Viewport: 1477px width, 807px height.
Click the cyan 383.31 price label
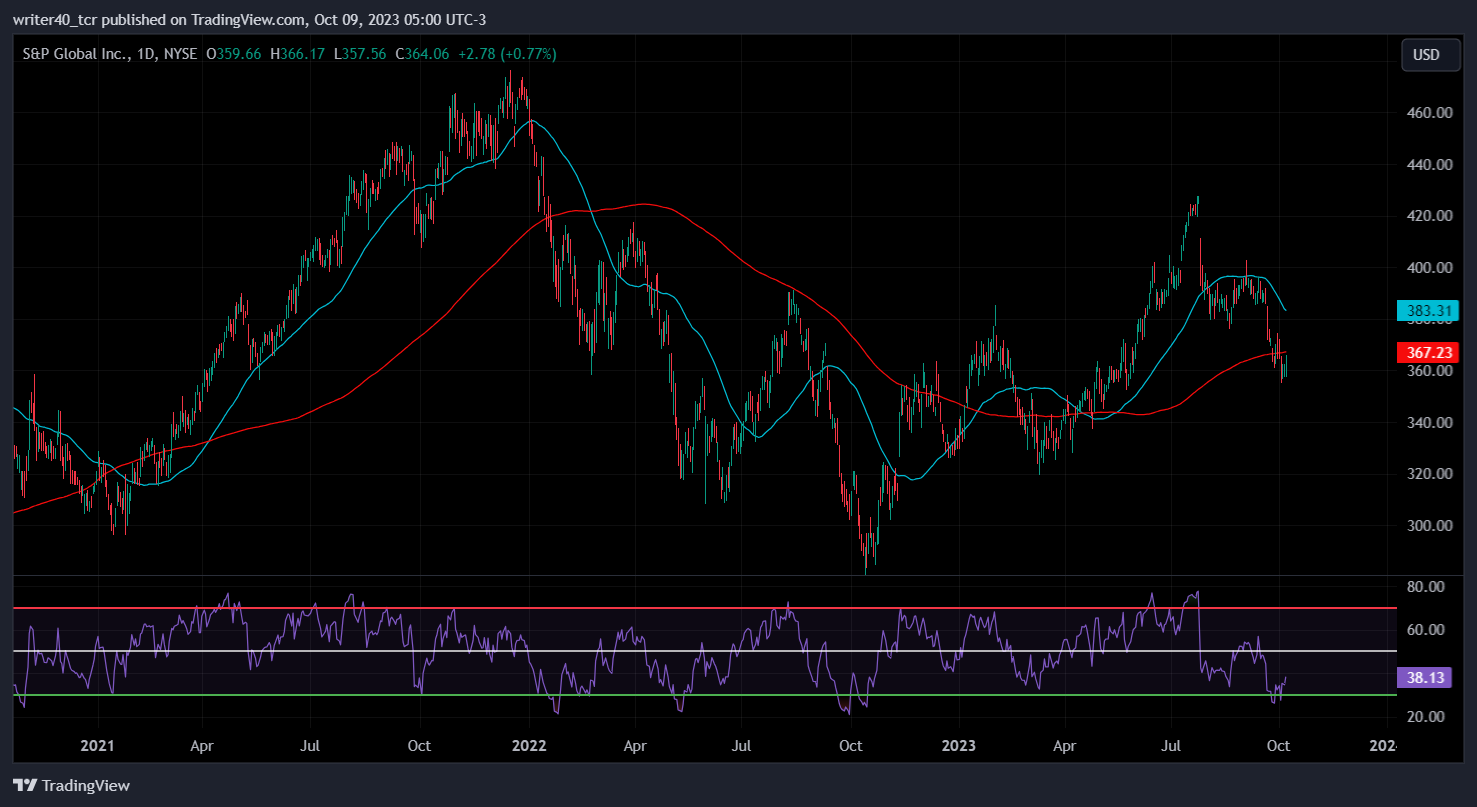click(1430, 311)
